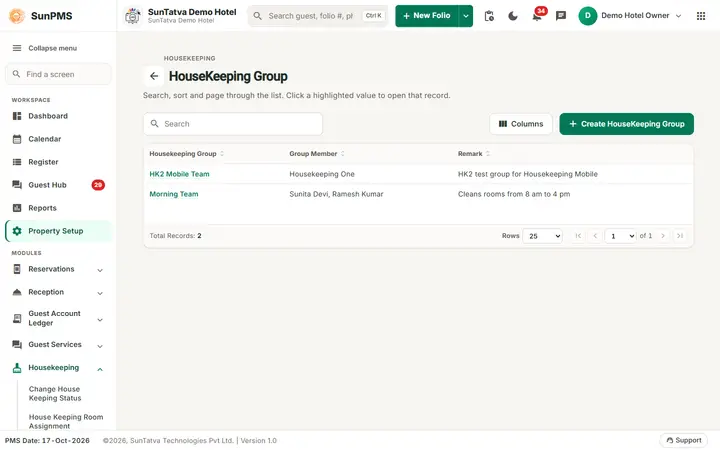Click the global guest search field
The width and height of the screenshot is (720, 450).
pos(318,16)
